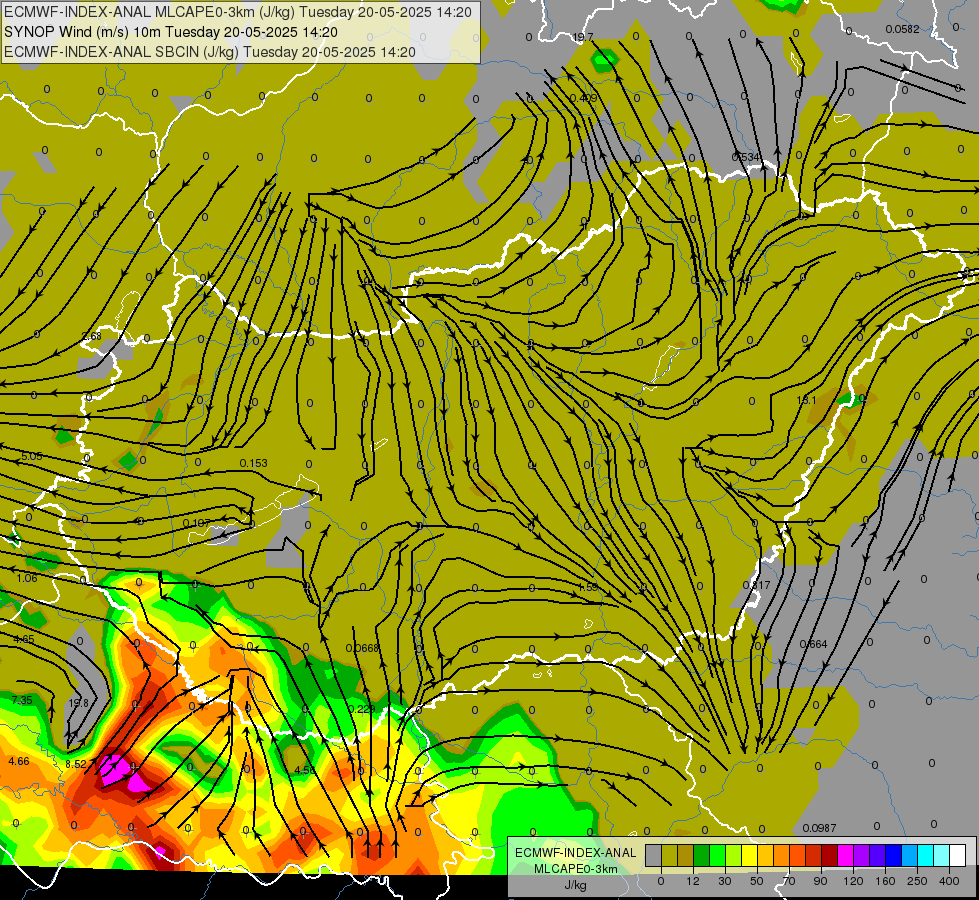This screenshot has height=900, width=979.
Task: Click the SYNOP Wind 10m title line
Action: (x=170, y=32)
